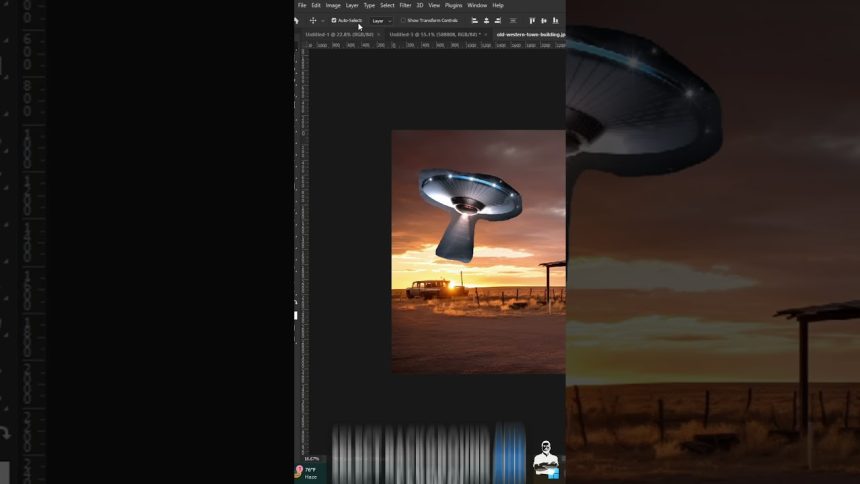The width and height of the screenshot is (860, 484).
Task: Click Align top edges icon
Action: click(x=532, y=20)
